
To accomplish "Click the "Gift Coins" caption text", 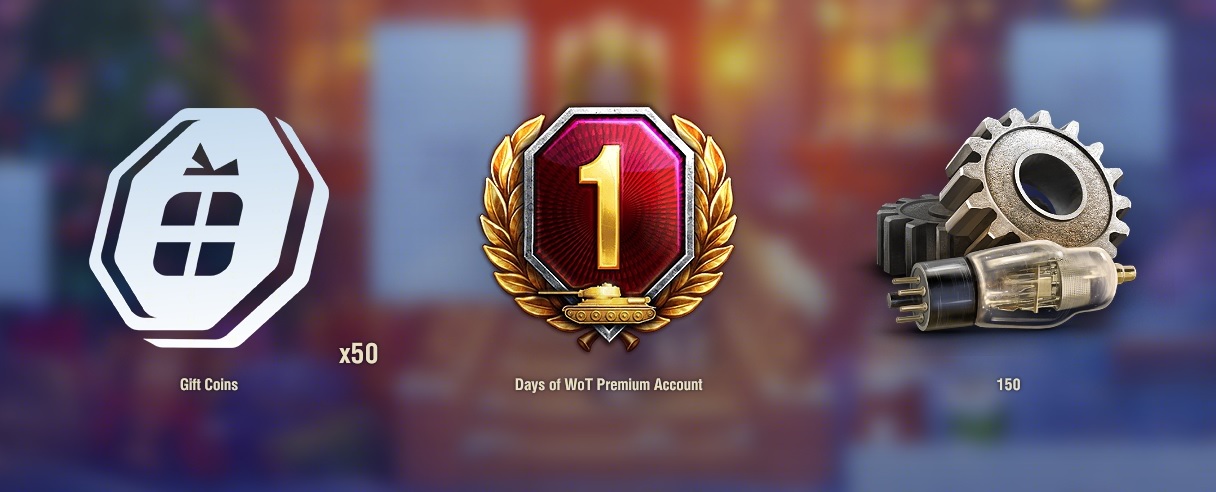I will tap(208, 384).
